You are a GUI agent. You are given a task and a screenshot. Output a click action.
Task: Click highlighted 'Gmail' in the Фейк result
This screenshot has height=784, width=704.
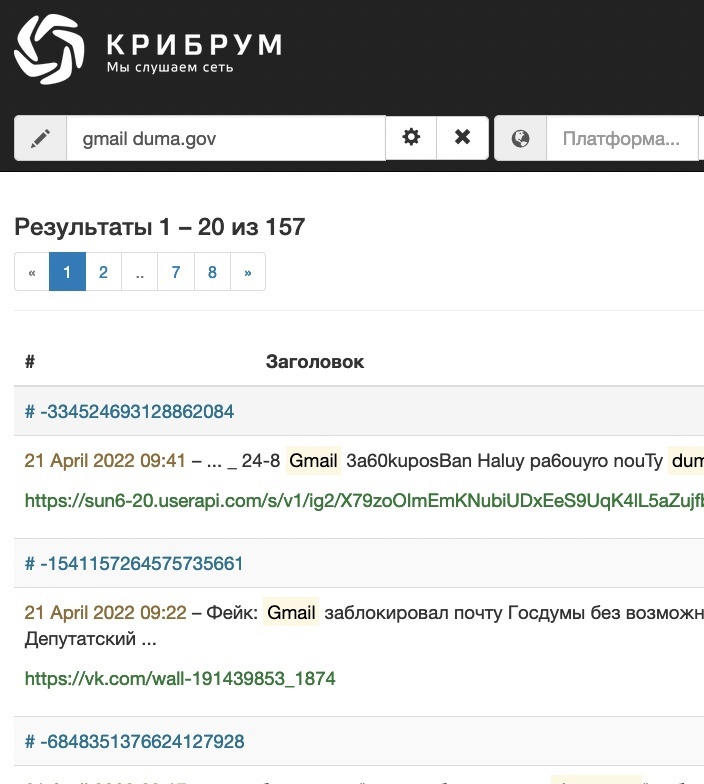291,612
